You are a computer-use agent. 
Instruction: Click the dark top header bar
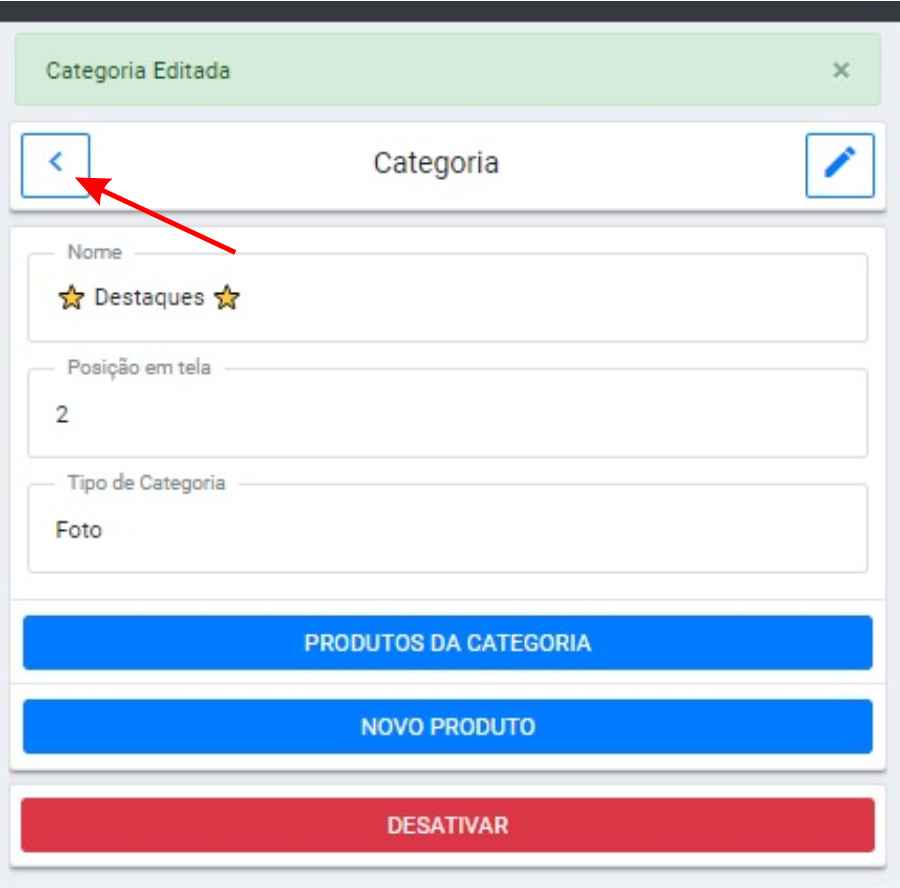coord(450,10)
